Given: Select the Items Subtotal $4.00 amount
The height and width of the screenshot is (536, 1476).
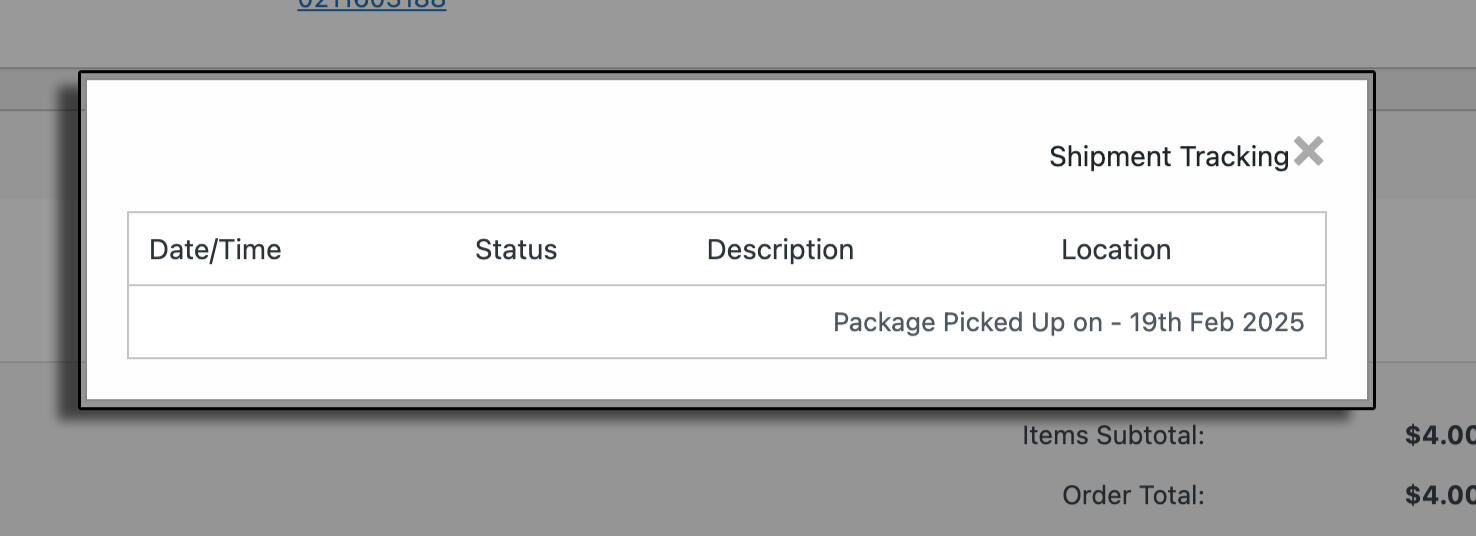Looking at the screenshot, I should pyautogui.click(x=1440, y=436).
